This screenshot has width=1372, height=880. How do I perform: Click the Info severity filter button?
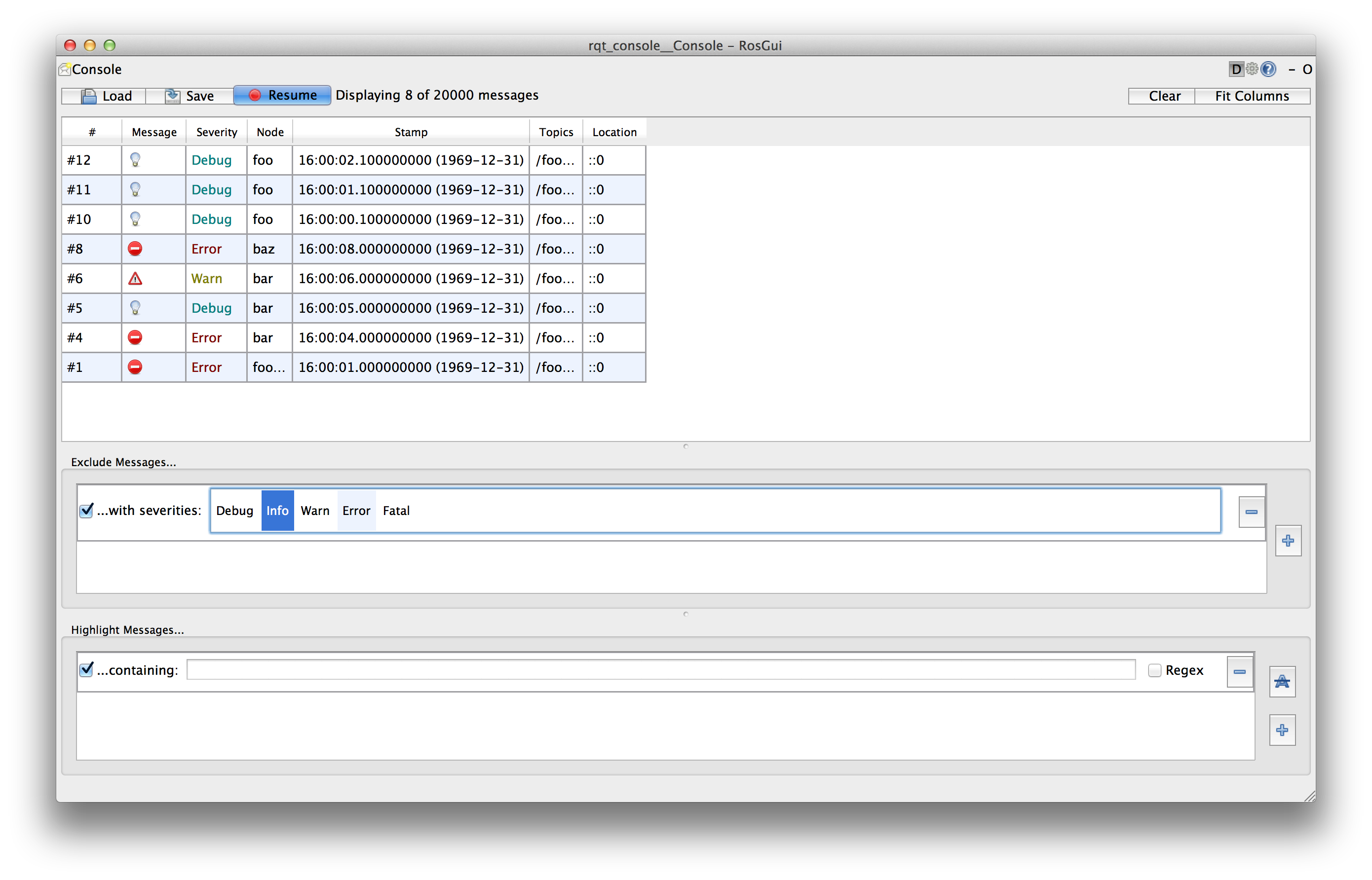click(x=276, y=510)
